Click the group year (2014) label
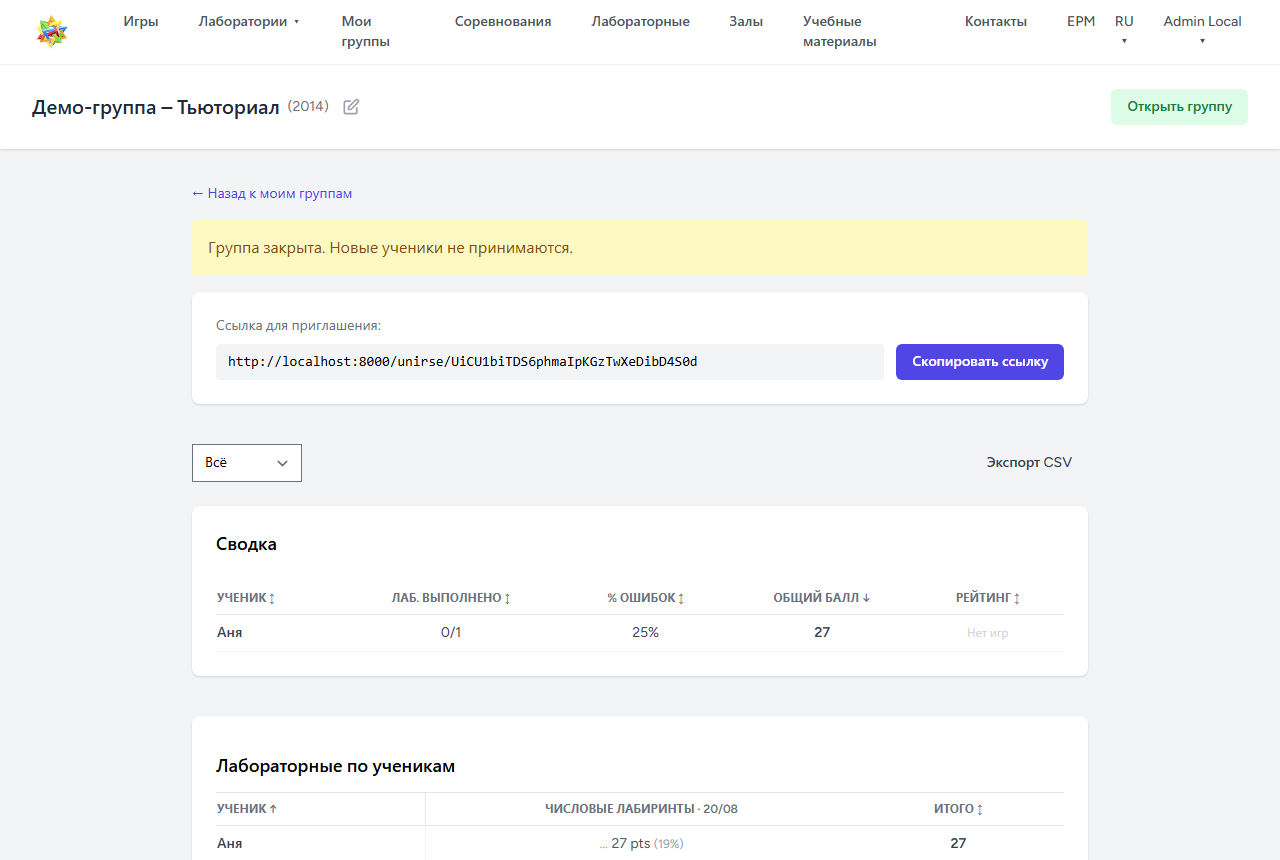This screenshot has height=860, width=1280. tap(308, 106)
